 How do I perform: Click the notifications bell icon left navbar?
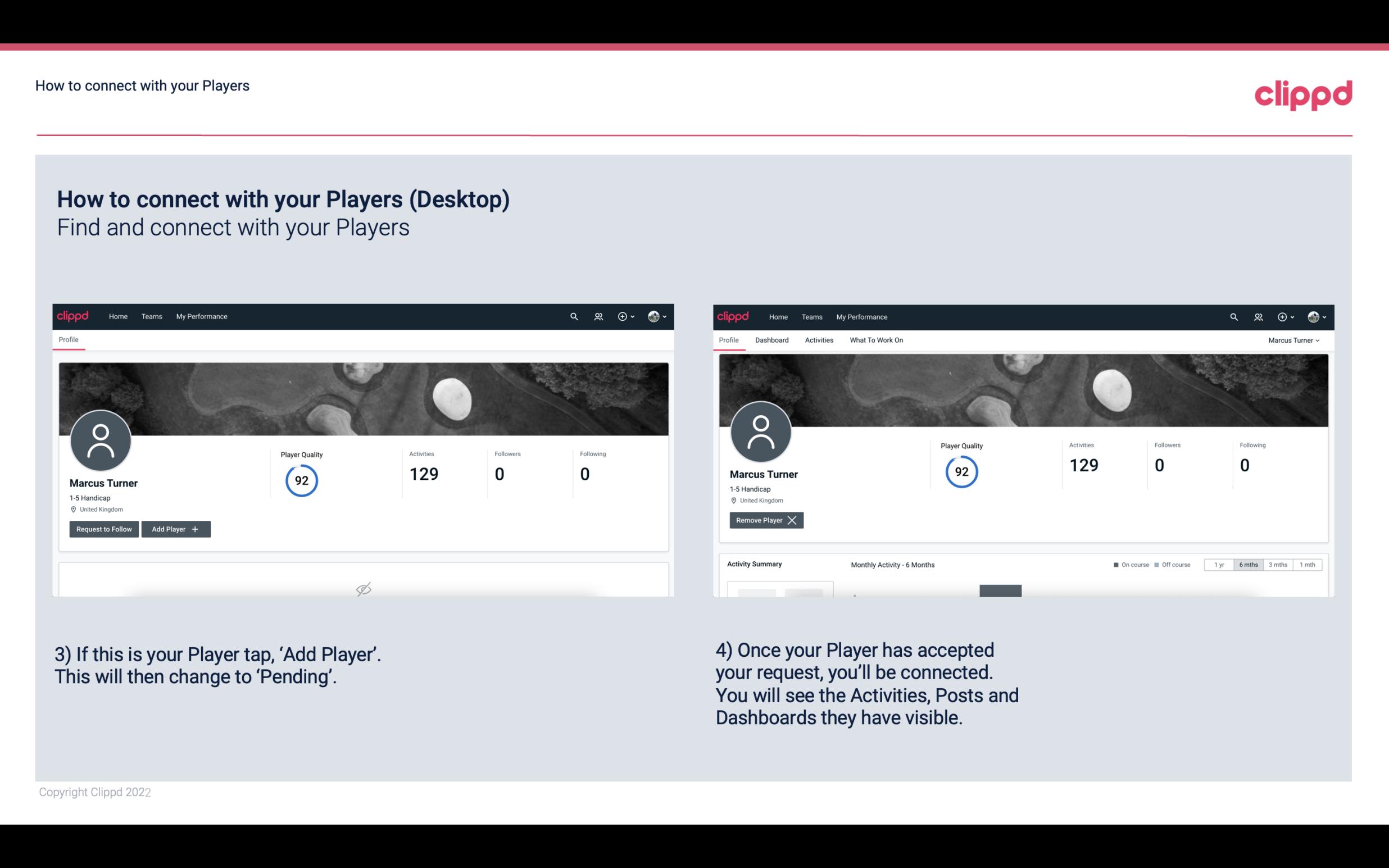[597, 316]
